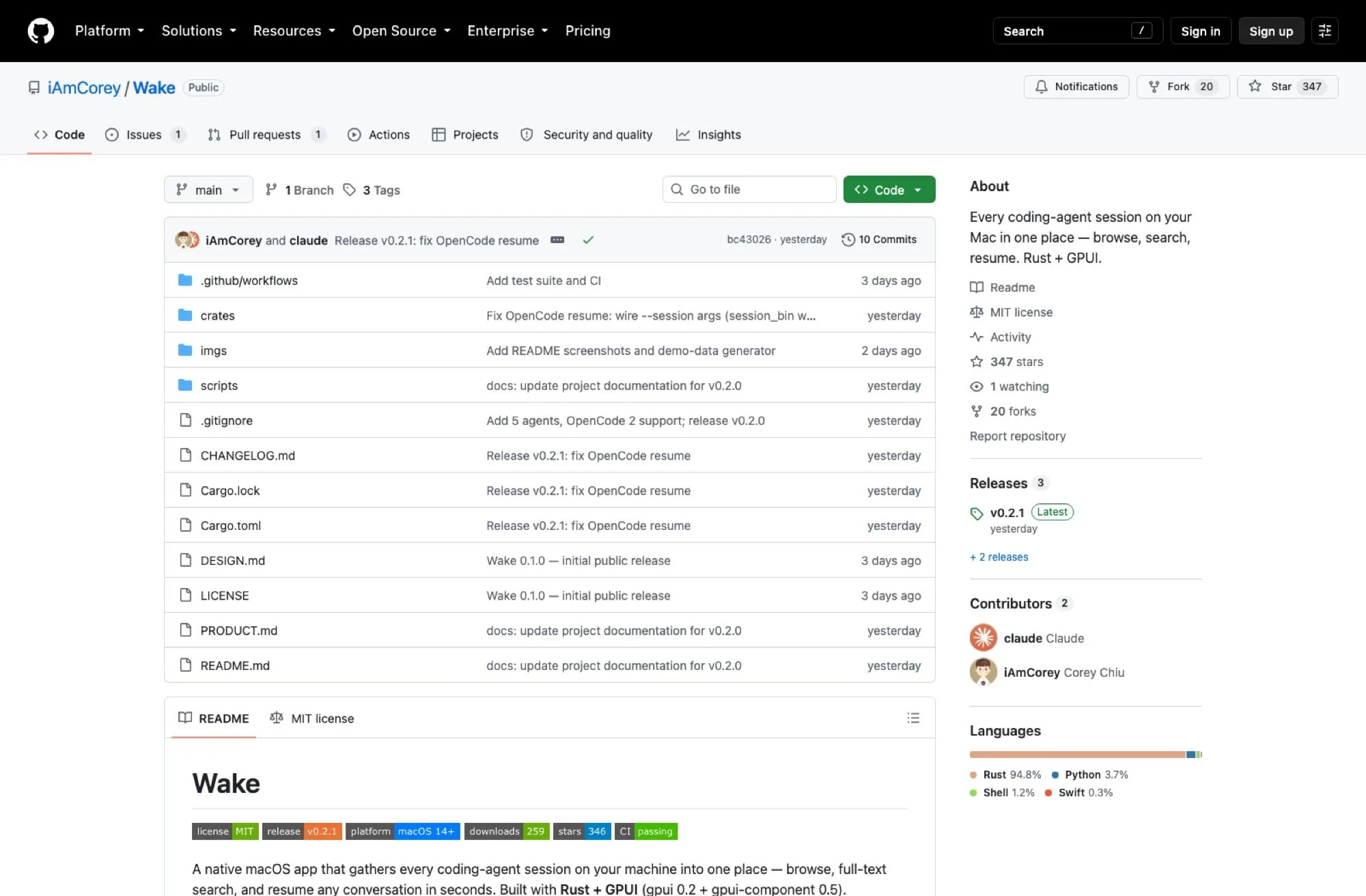Image resolution: width=1366 pixels, height=896 pixels.
Task: Open the green Code dropdown
Action: click(889, 190)
